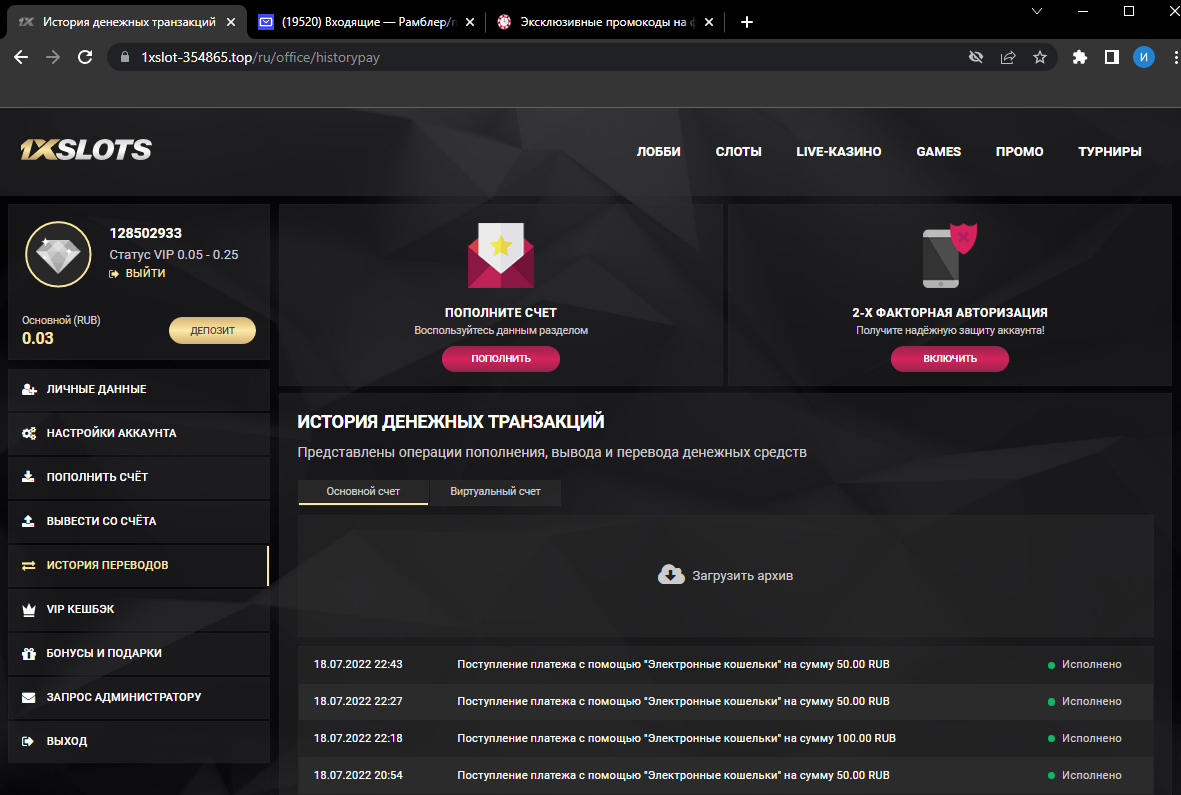
Task: Click the 1XSLOTS logo
Action: 86,150
